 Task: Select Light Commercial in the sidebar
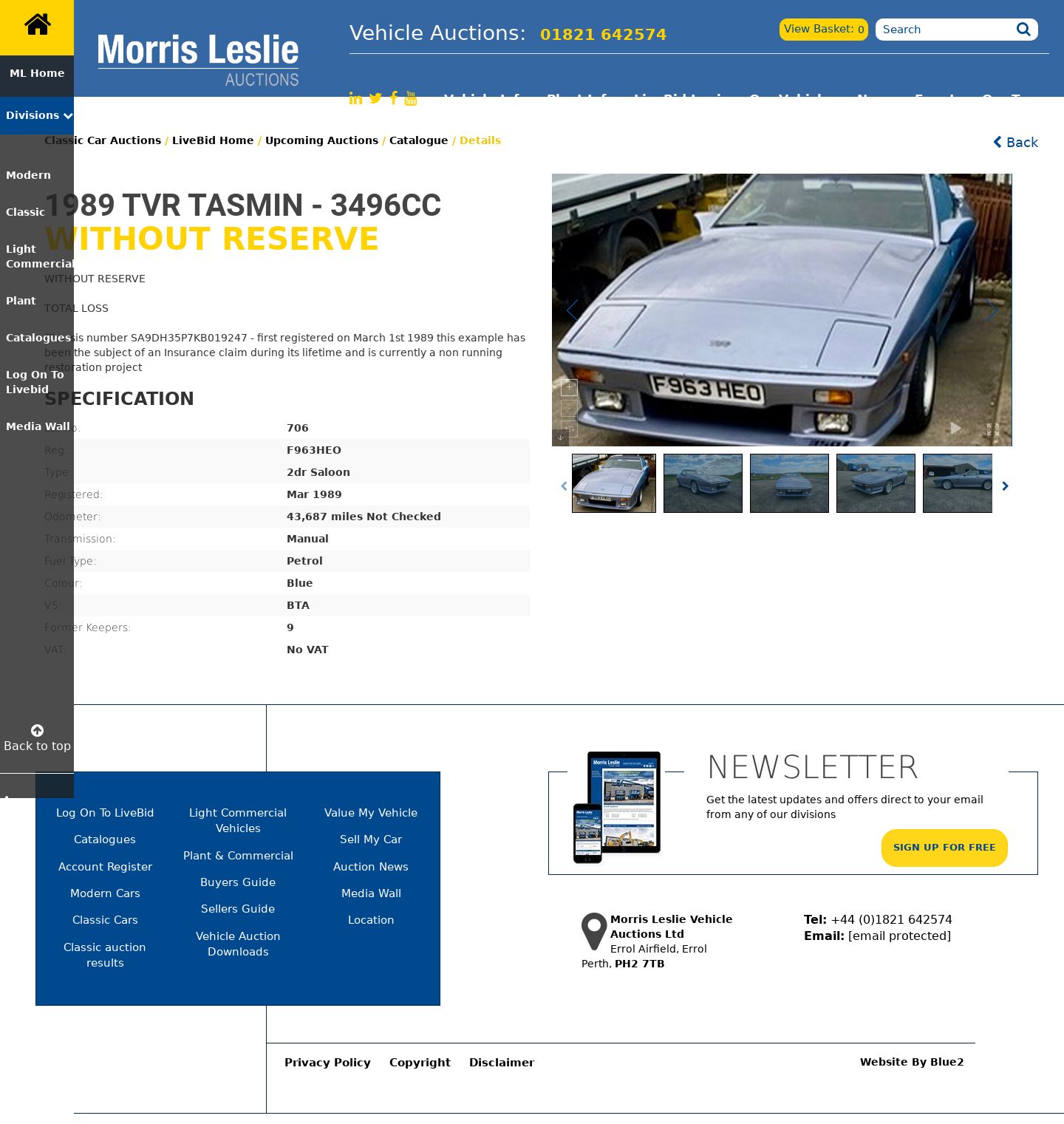(x=38, y=256)
